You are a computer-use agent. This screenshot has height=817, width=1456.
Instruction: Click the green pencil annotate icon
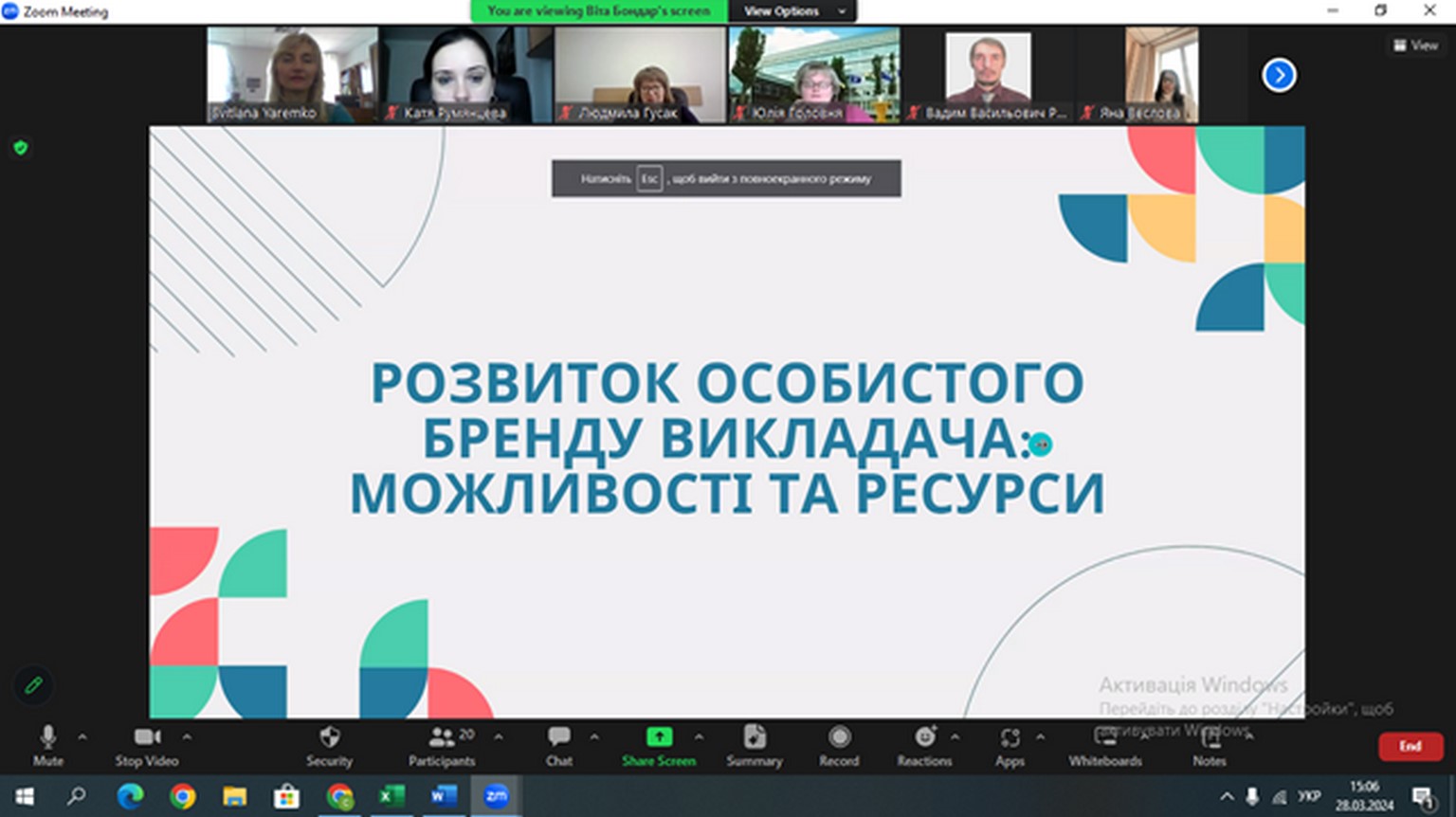pos(33,684)
